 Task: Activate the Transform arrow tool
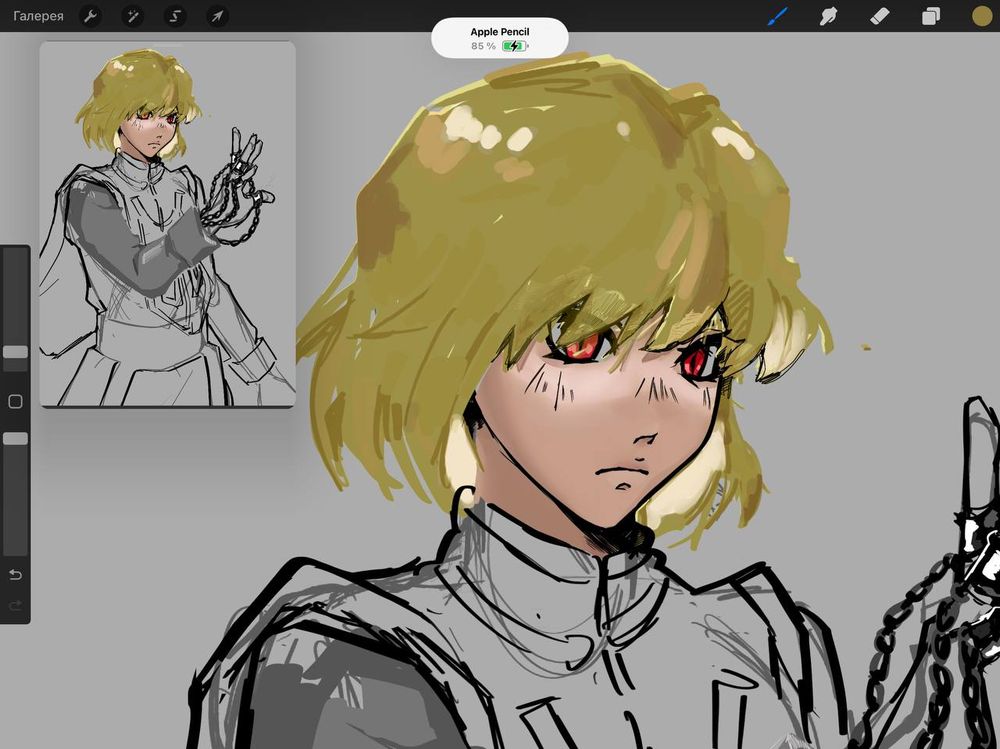click(217, 16)
